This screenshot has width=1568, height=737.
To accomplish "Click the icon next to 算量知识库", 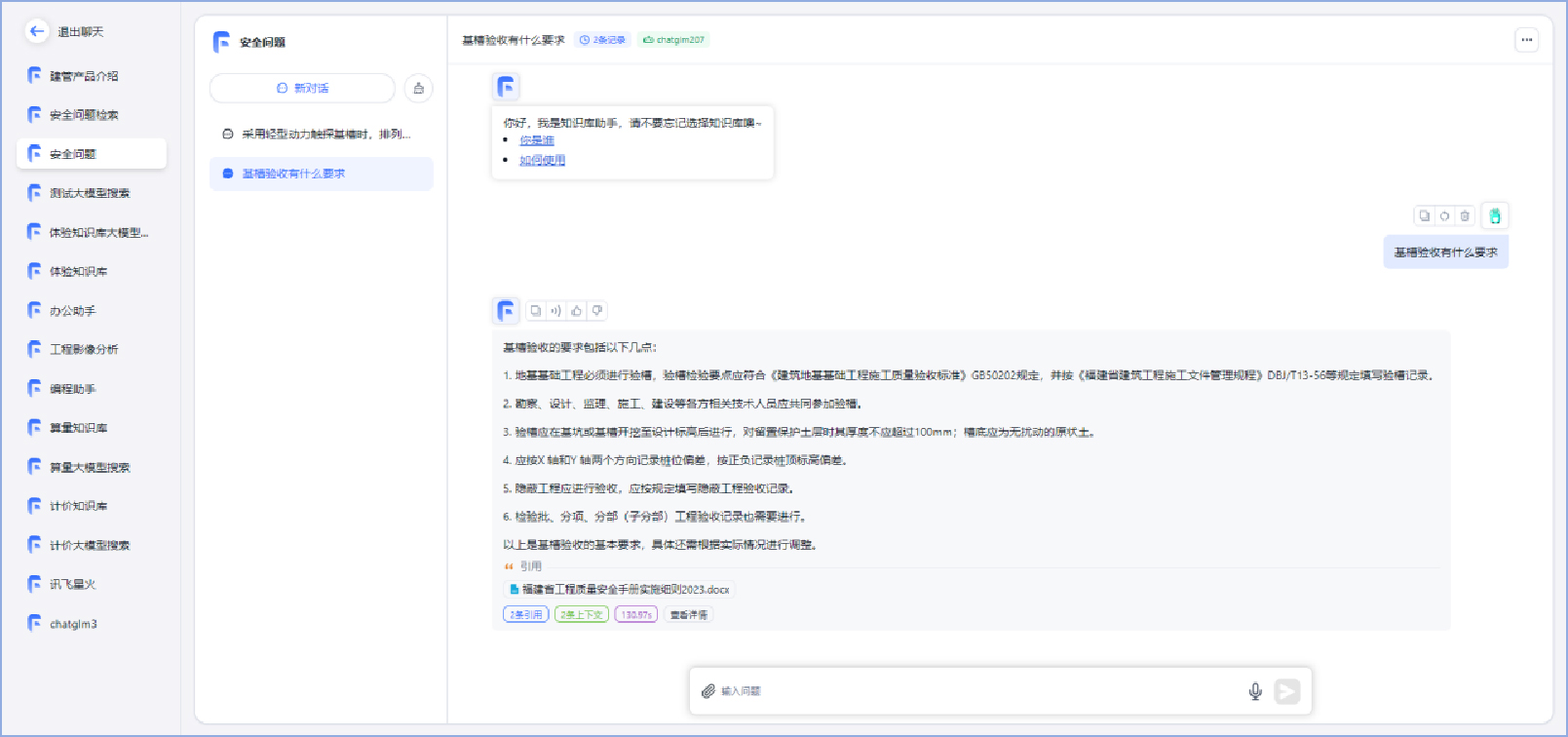I will (35, 427).
